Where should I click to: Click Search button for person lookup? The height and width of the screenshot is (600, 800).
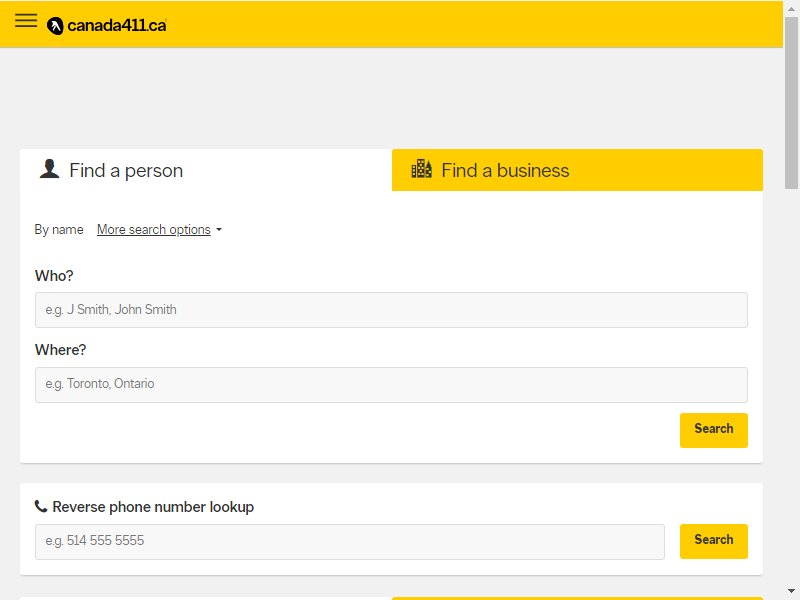tap(713, 430)
